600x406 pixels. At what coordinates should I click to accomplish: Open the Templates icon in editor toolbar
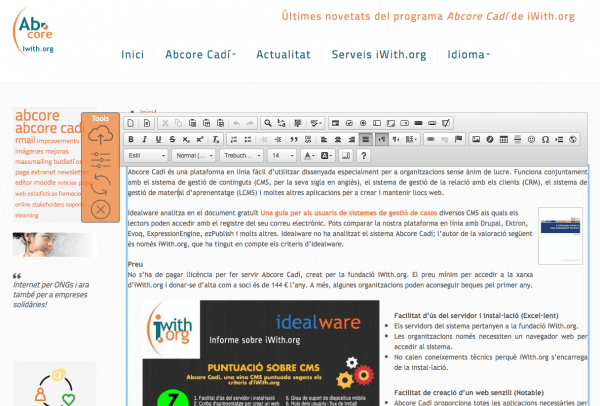(x=147, y=123)
